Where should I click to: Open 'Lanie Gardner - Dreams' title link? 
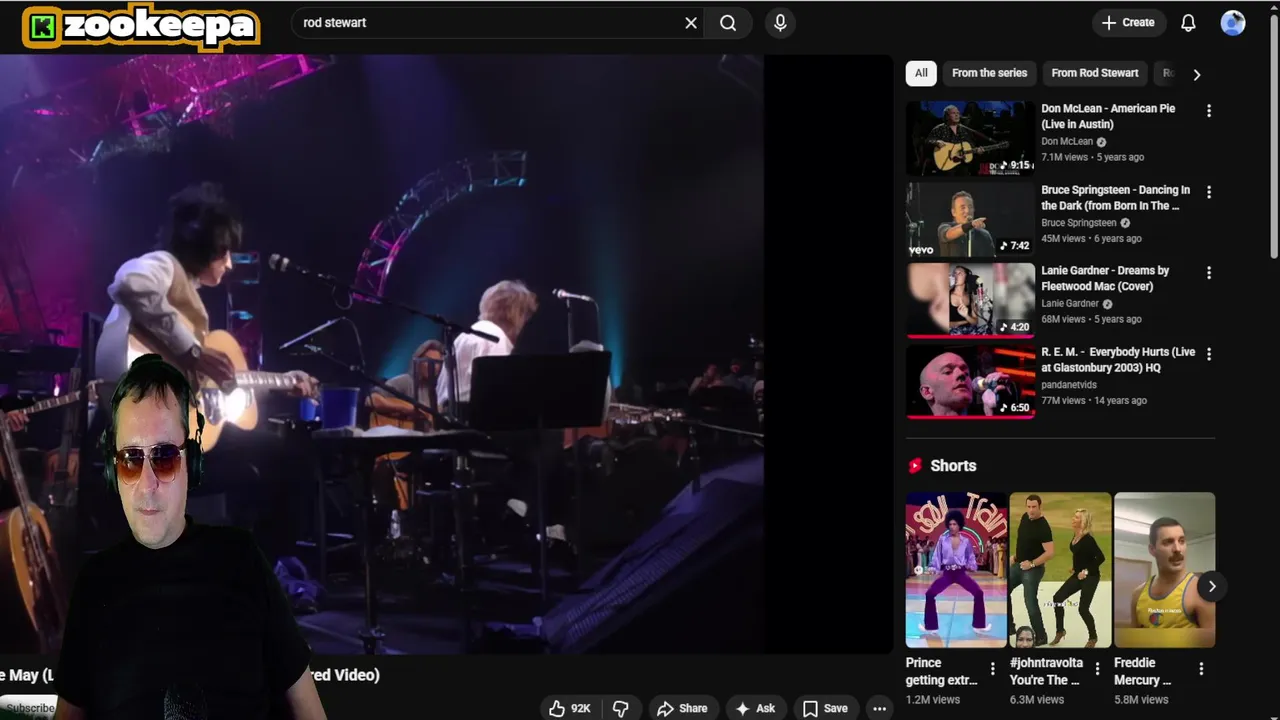click(1105, 278)
